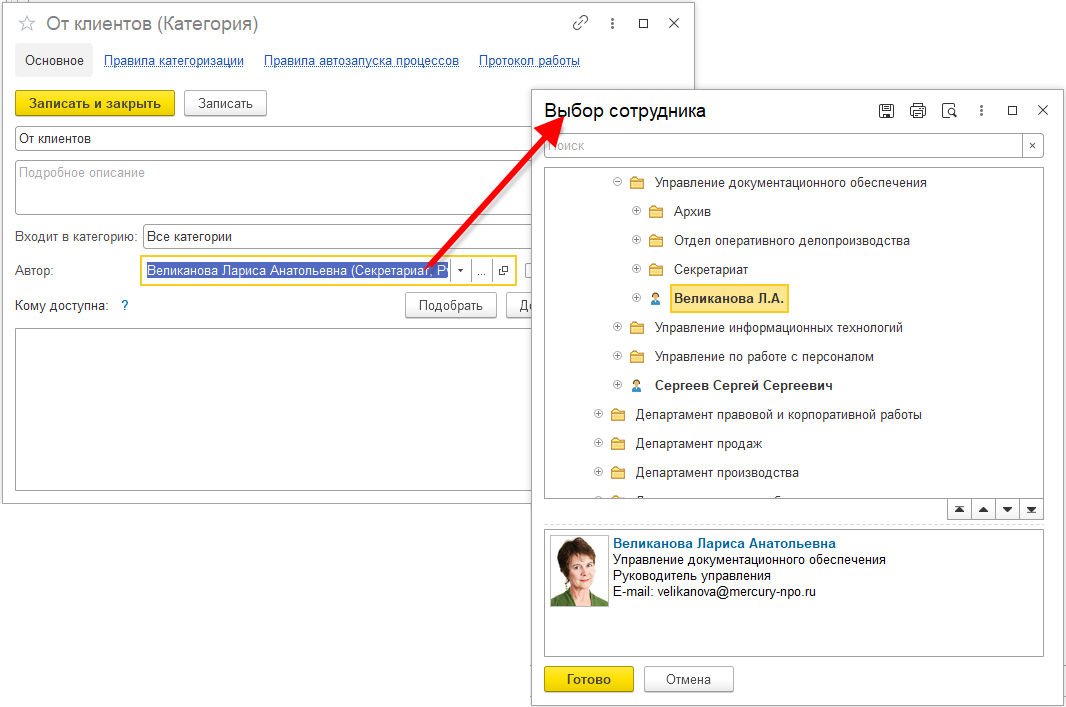Copy link to the category form
This screenshot has height=707, width=1066.
580,23
